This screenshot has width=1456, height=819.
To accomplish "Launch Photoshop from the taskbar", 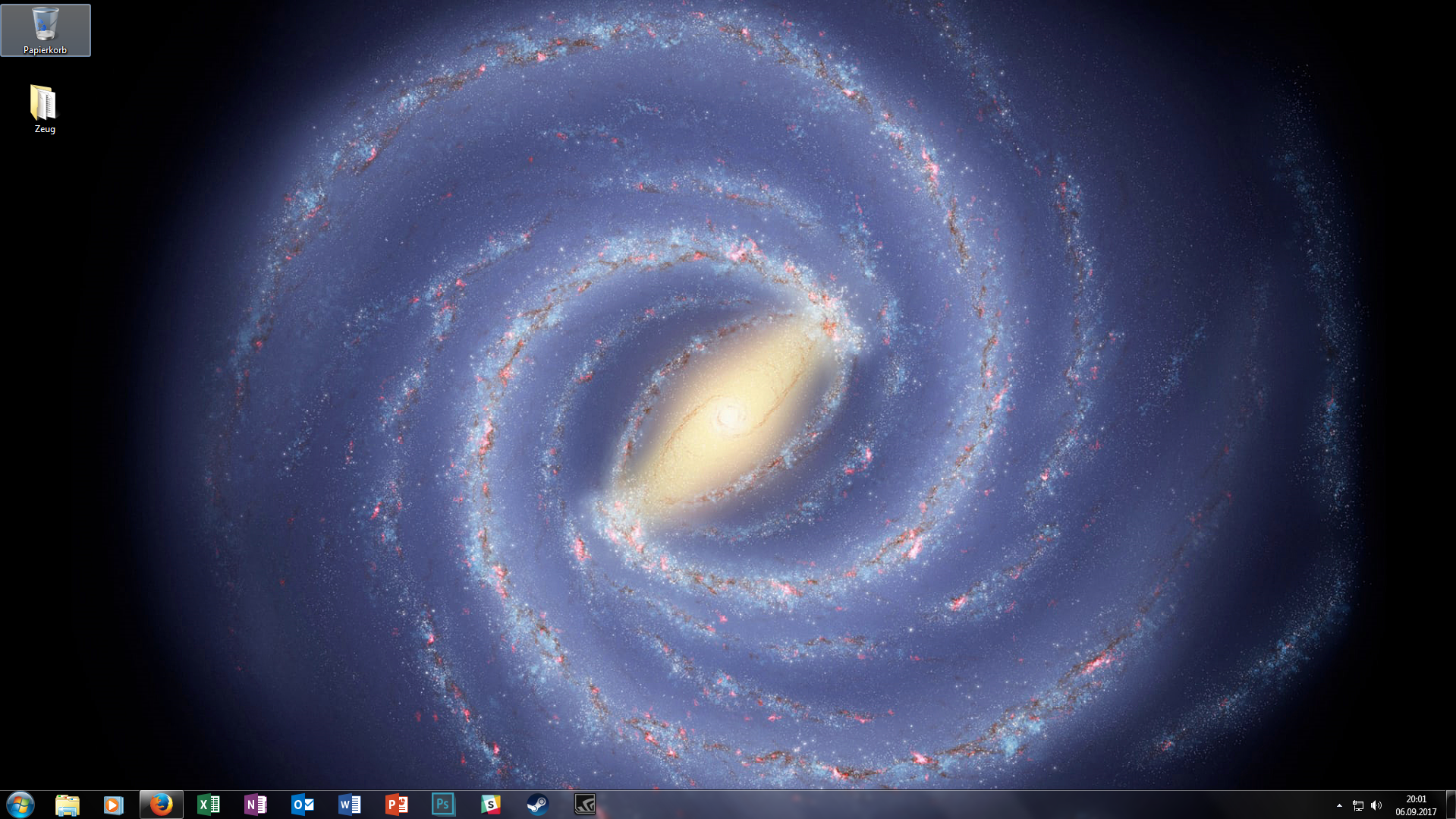I will click(x=443, y=805).
